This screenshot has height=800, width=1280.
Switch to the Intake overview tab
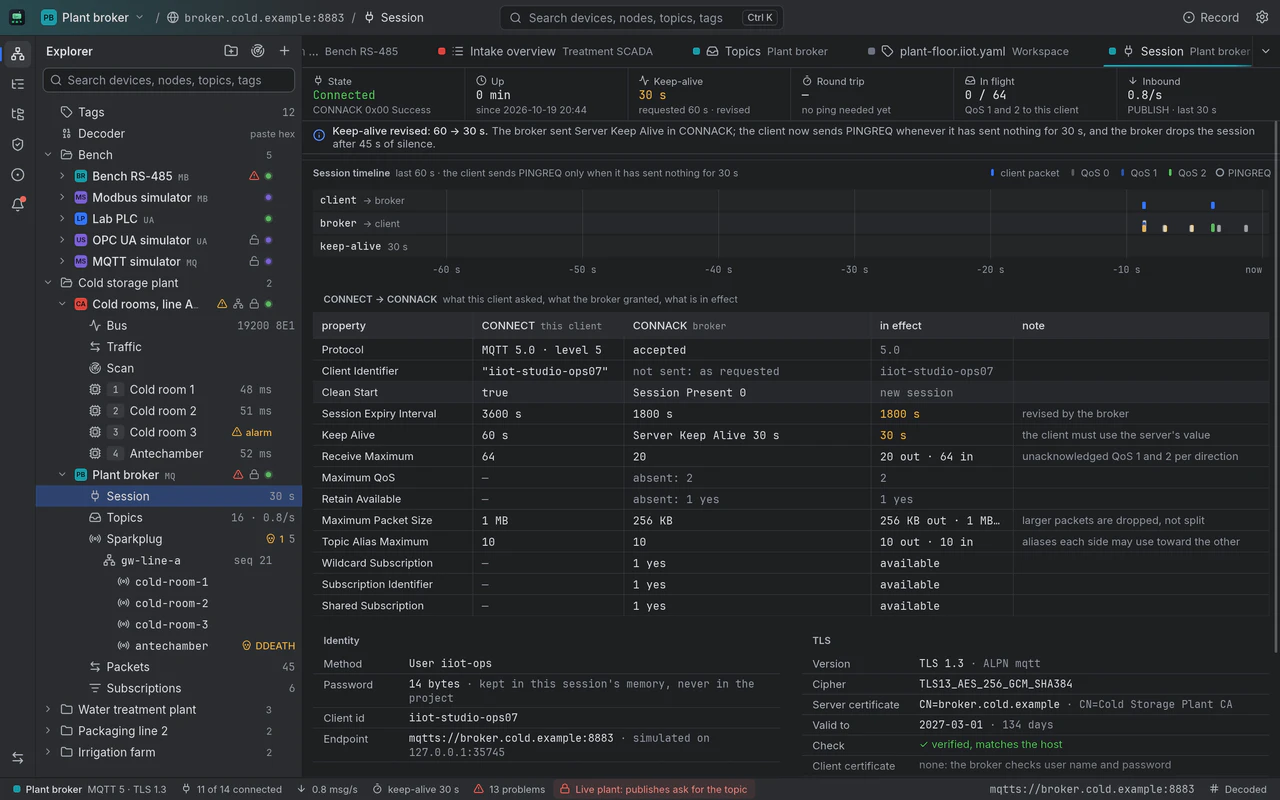tap(546, 51)
